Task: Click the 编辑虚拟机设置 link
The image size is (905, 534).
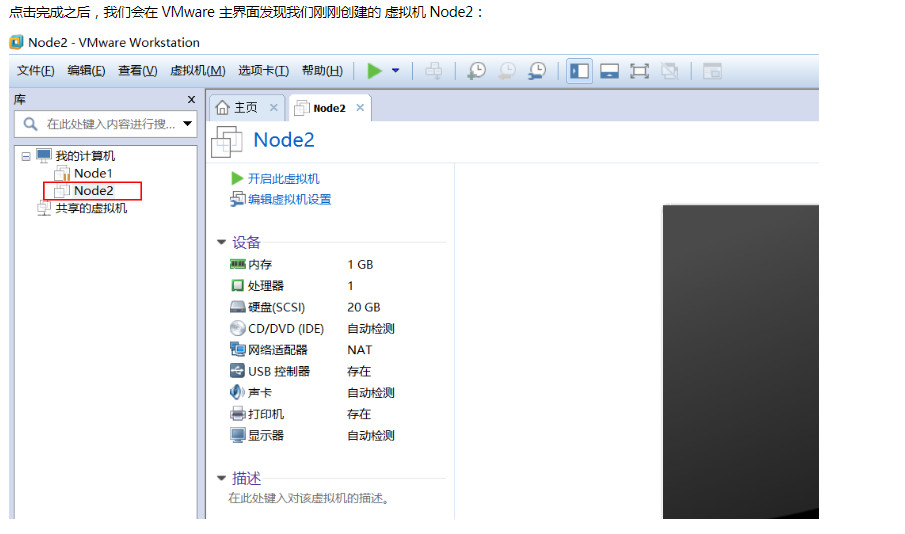Action: coord(289,199)
